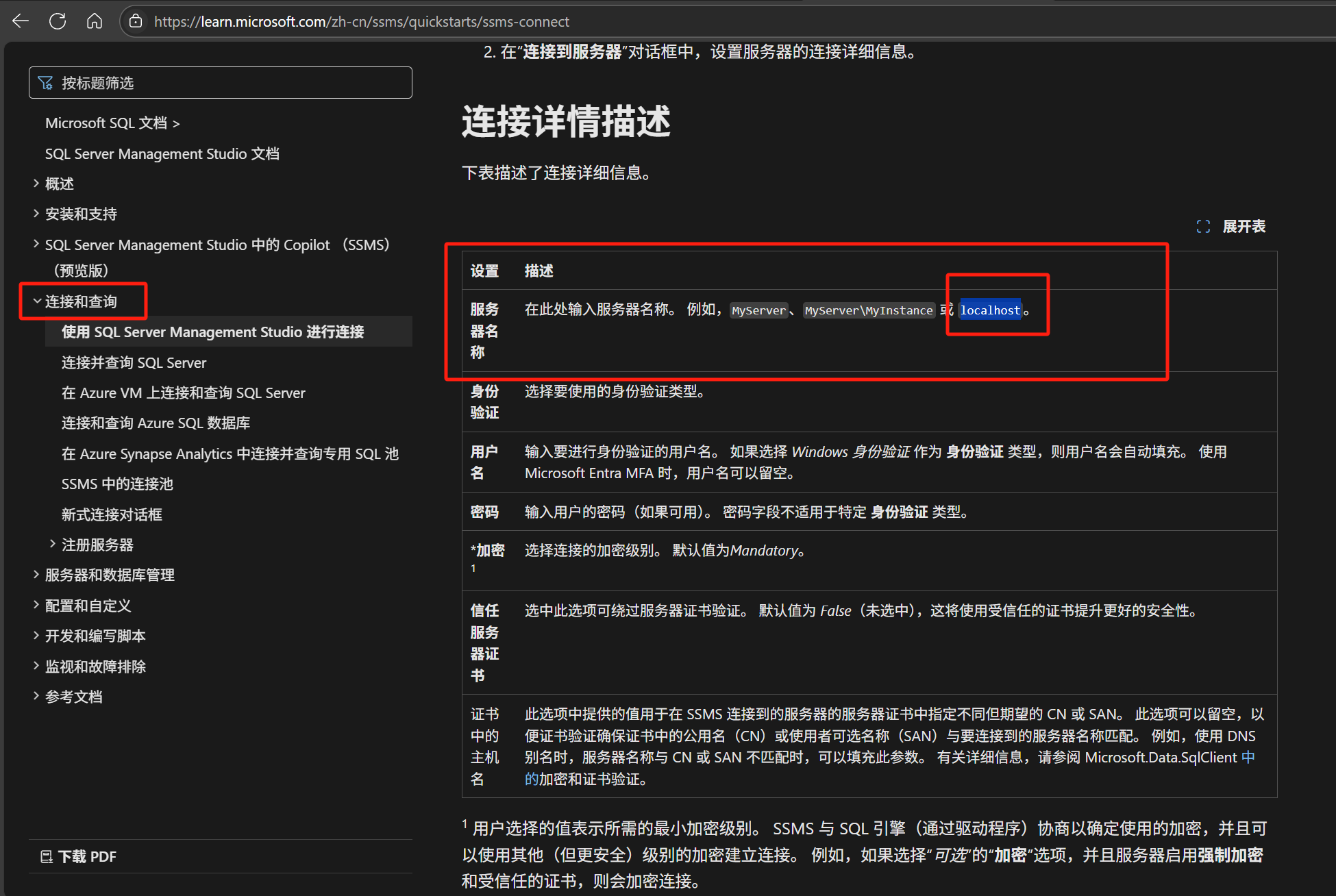Open the Microsoft SQL 文档 breadcrumb link
The height and width of the screenshot is (896, 1336).
click(x=106, y=123)
